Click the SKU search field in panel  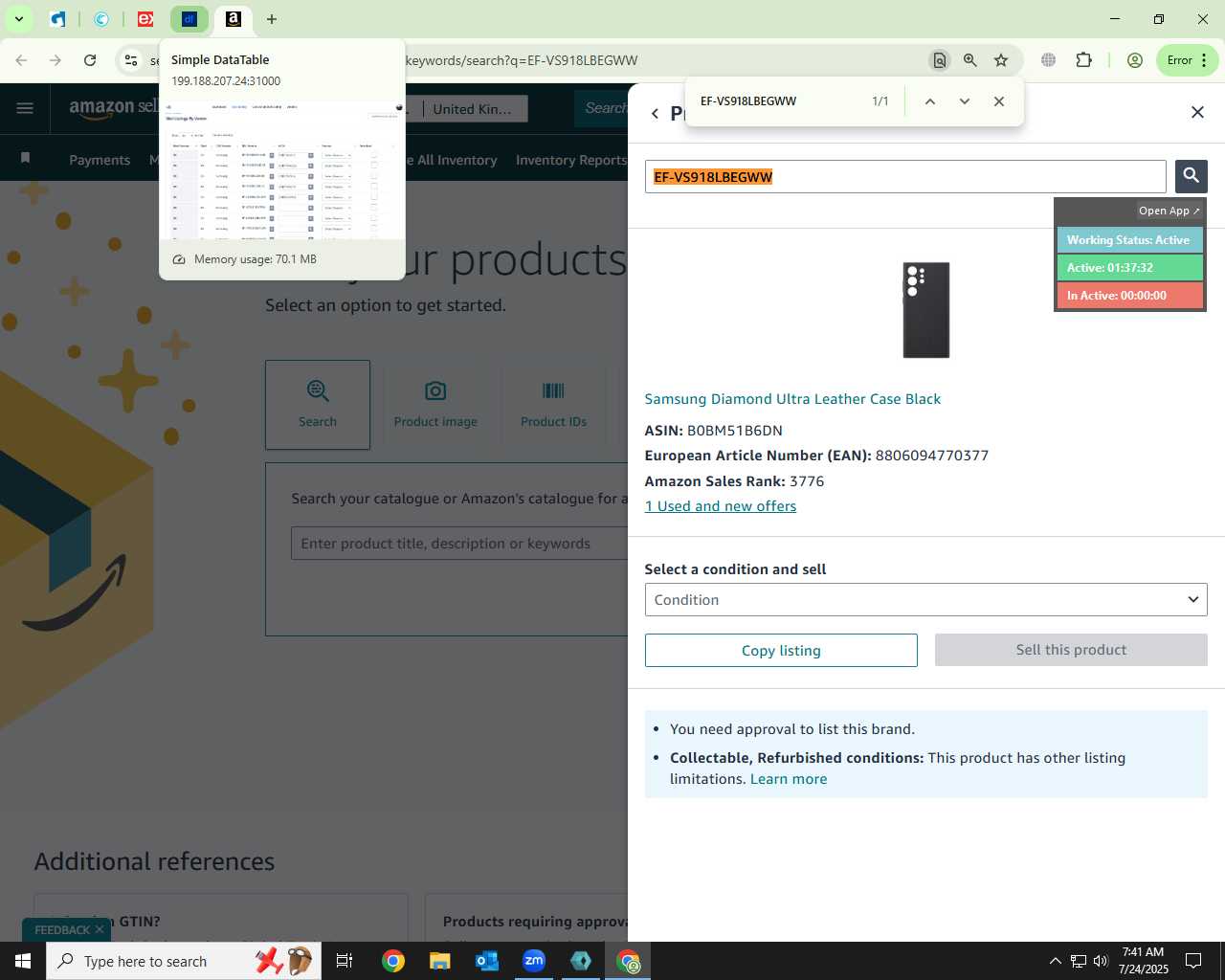[905, 177]
